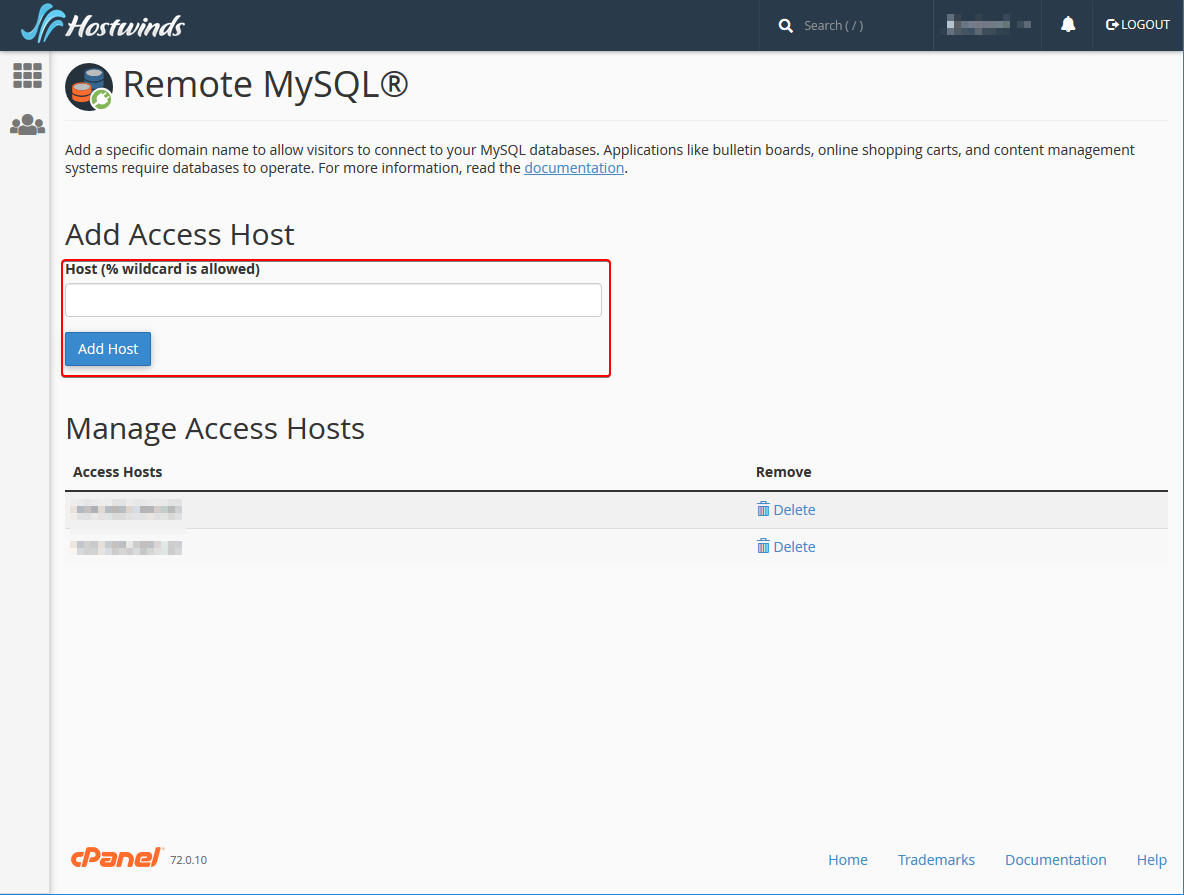Click trash icon for second access host
1184x895 pixels.
[x=763, y=546]
